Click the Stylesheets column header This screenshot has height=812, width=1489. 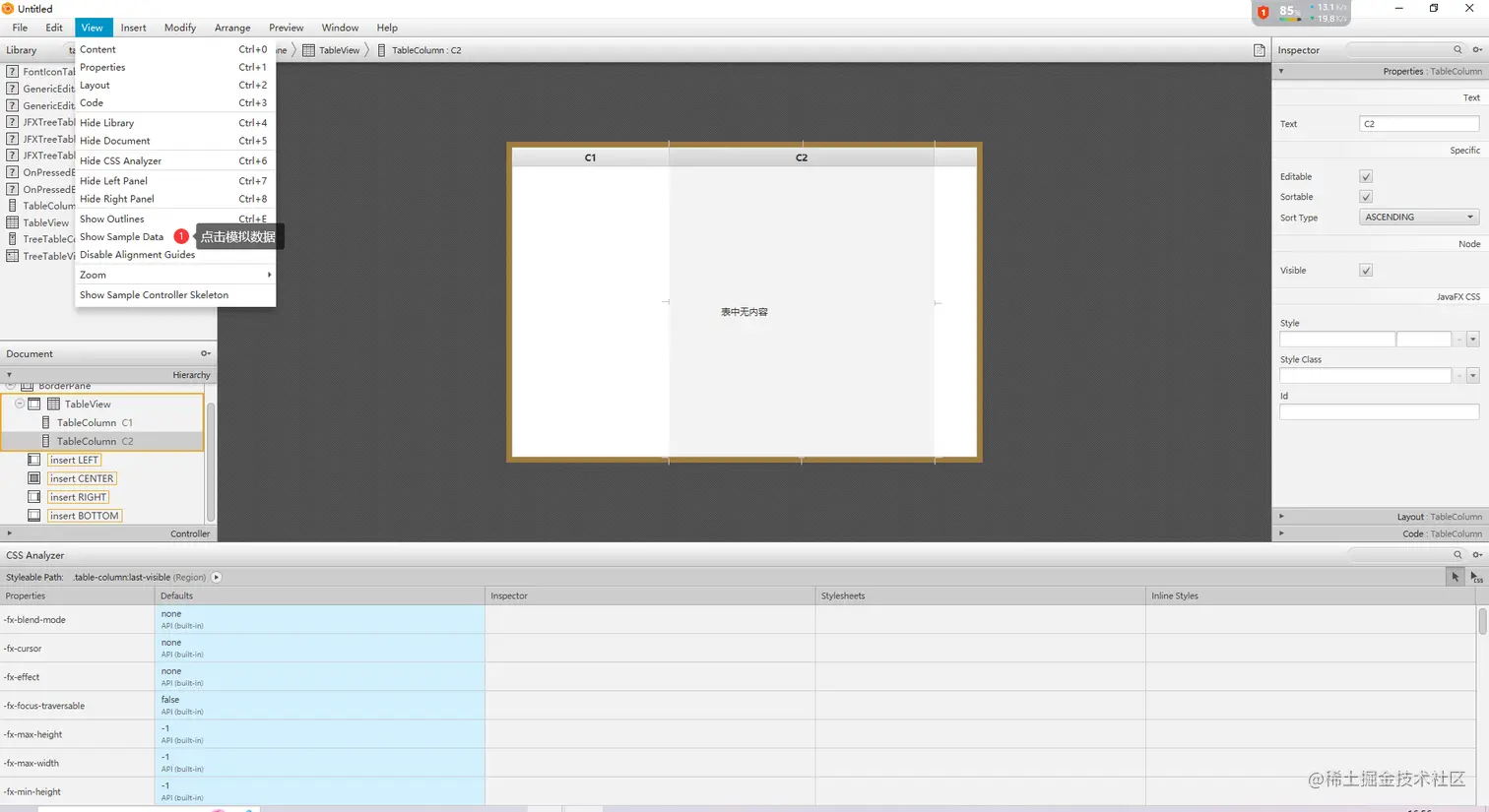(980, 595)
